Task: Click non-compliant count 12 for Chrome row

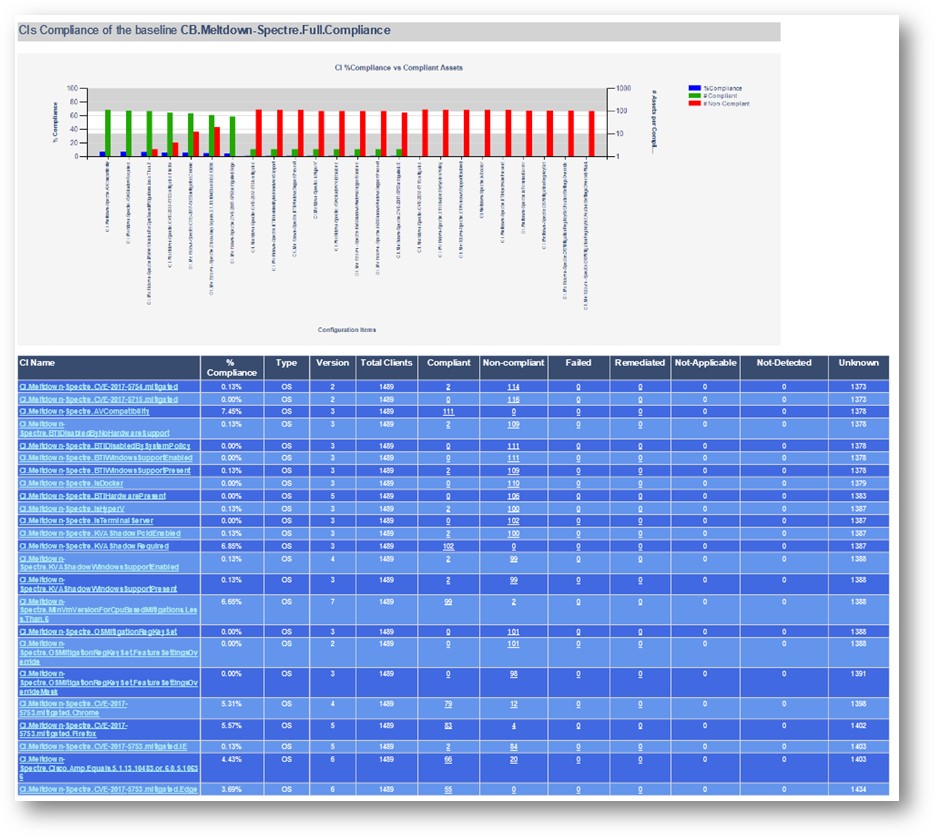Action: click(x=513, y=704)
